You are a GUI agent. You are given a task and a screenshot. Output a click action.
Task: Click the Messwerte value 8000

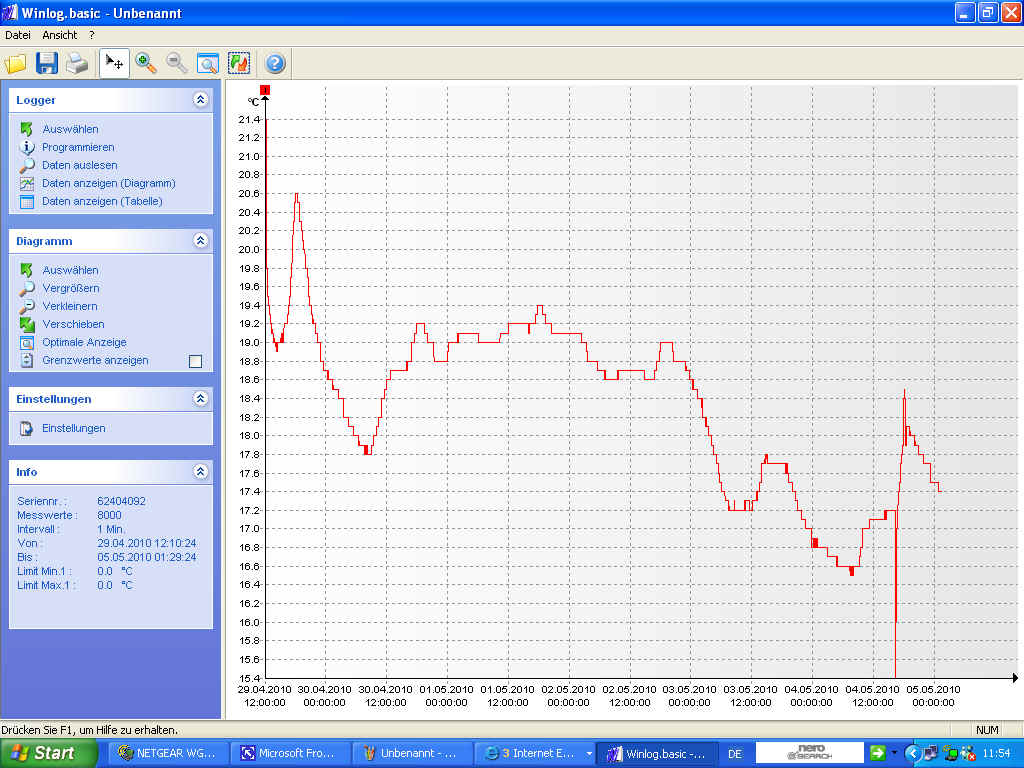pyautogui.click(x=110, y=515)
